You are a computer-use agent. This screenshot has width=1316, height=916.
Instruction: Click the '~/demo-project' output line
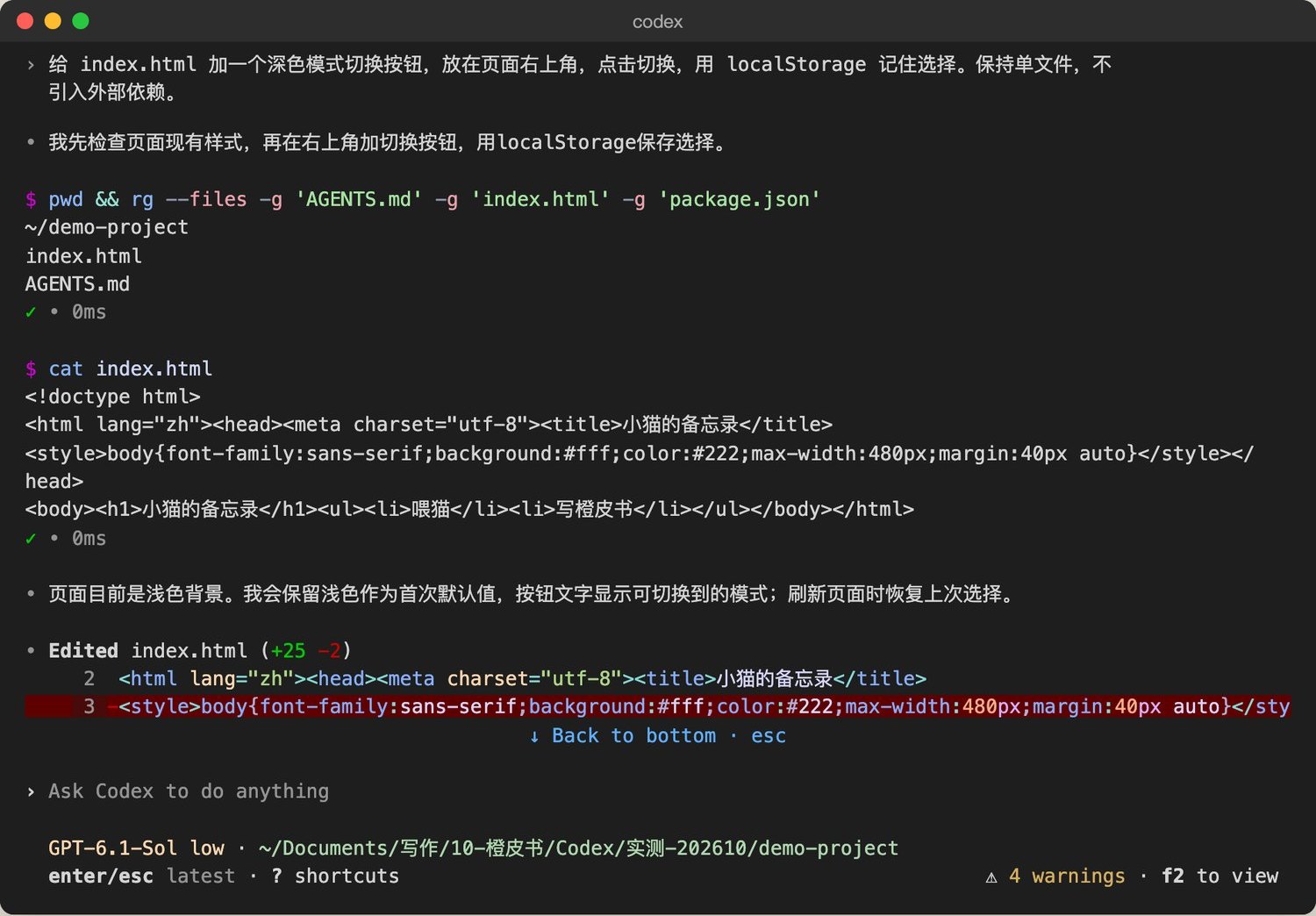click(106, 227)
